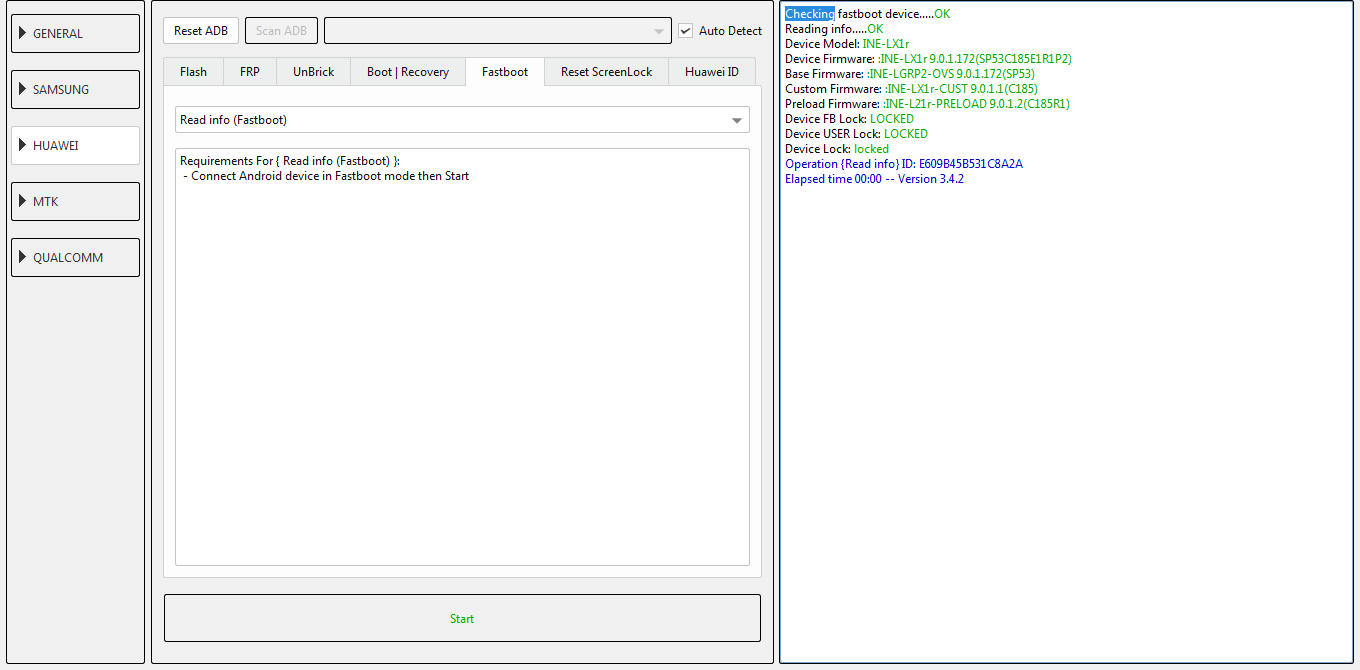Open the Read info (Fastboot) operation dropdown

pyautogui.click(x=737, y=120)
